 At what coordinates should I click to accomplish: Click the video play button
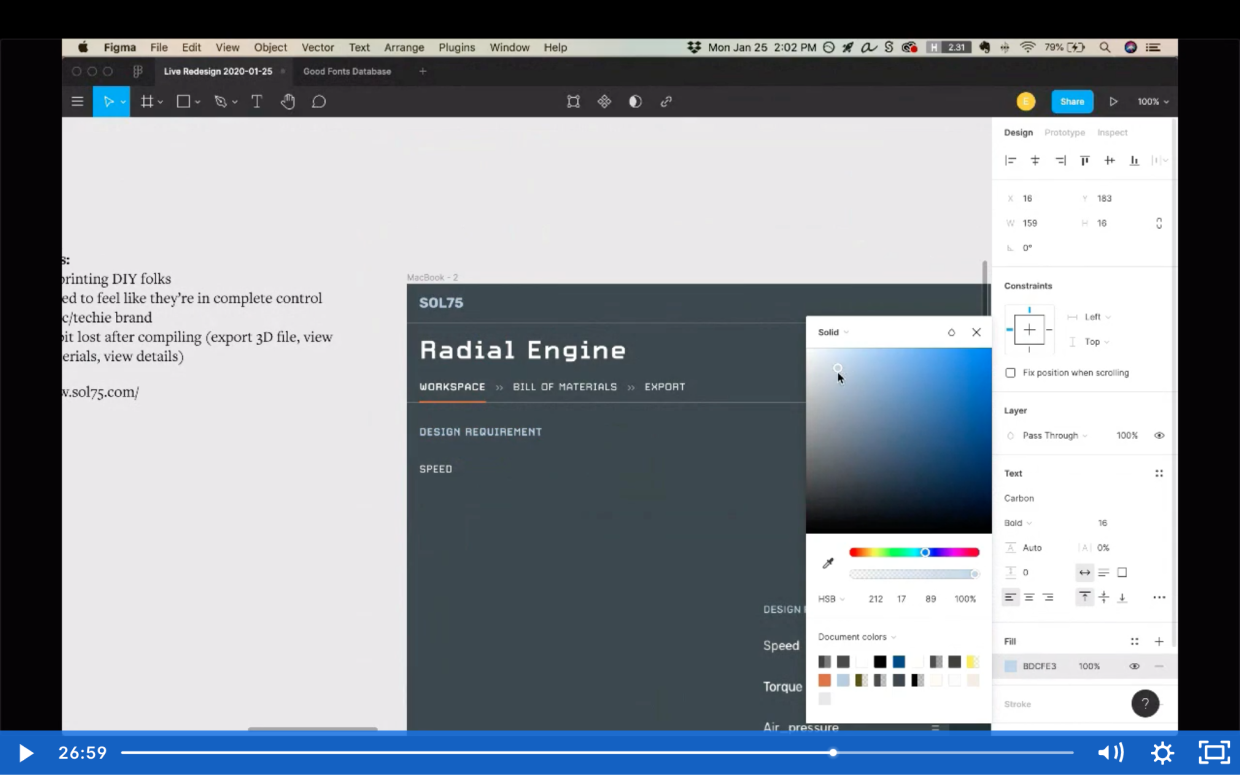click(25, 753)
